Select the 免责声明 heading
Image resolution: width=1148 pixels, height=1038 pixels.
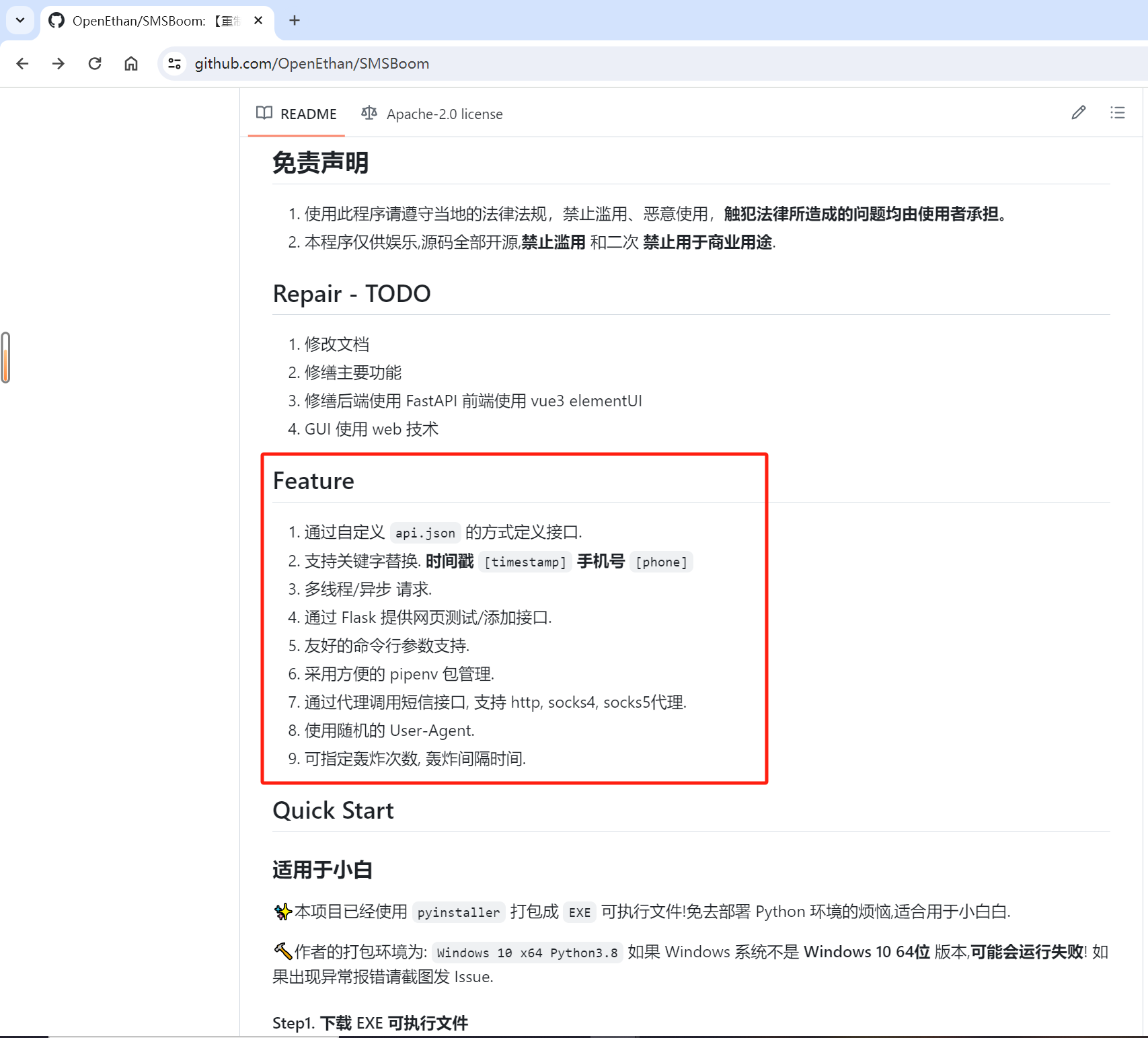tap(321, 163)
